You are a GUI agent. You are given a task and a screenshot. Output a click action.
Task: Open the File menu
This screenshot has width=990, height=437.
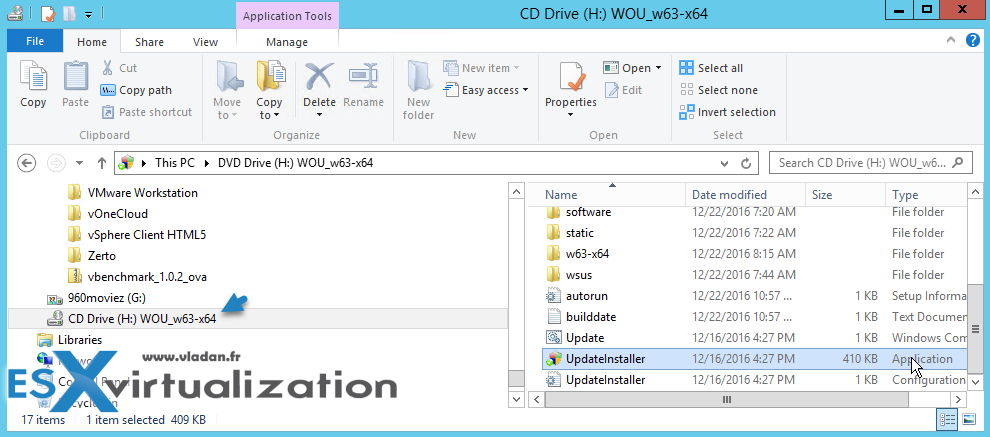(35, 42)
